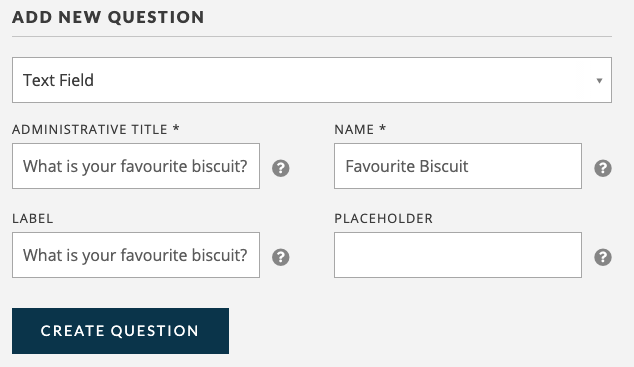Click the required asterisk next to Administrative Title
634x367 pixels.
(176, 128)
